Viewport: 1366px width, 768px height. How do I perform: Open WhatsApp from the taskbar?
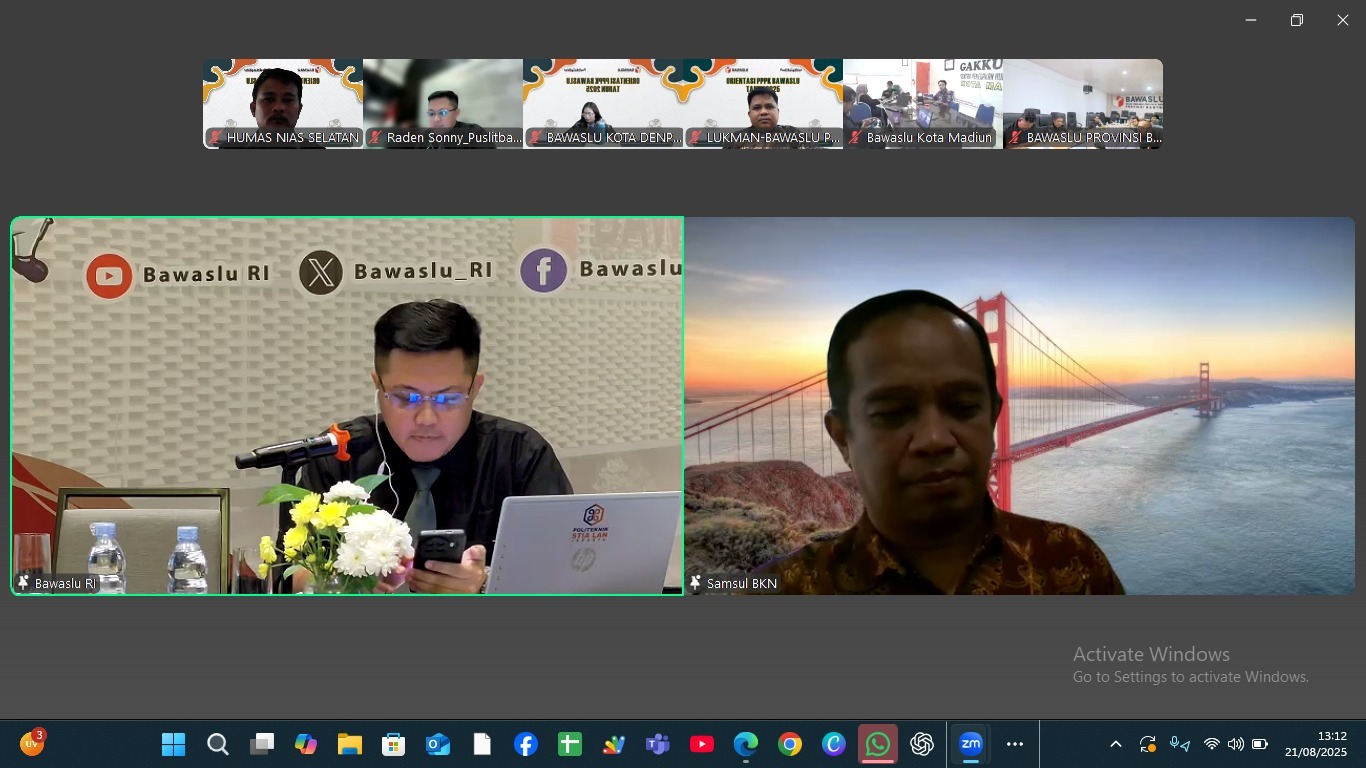(878, 744)
